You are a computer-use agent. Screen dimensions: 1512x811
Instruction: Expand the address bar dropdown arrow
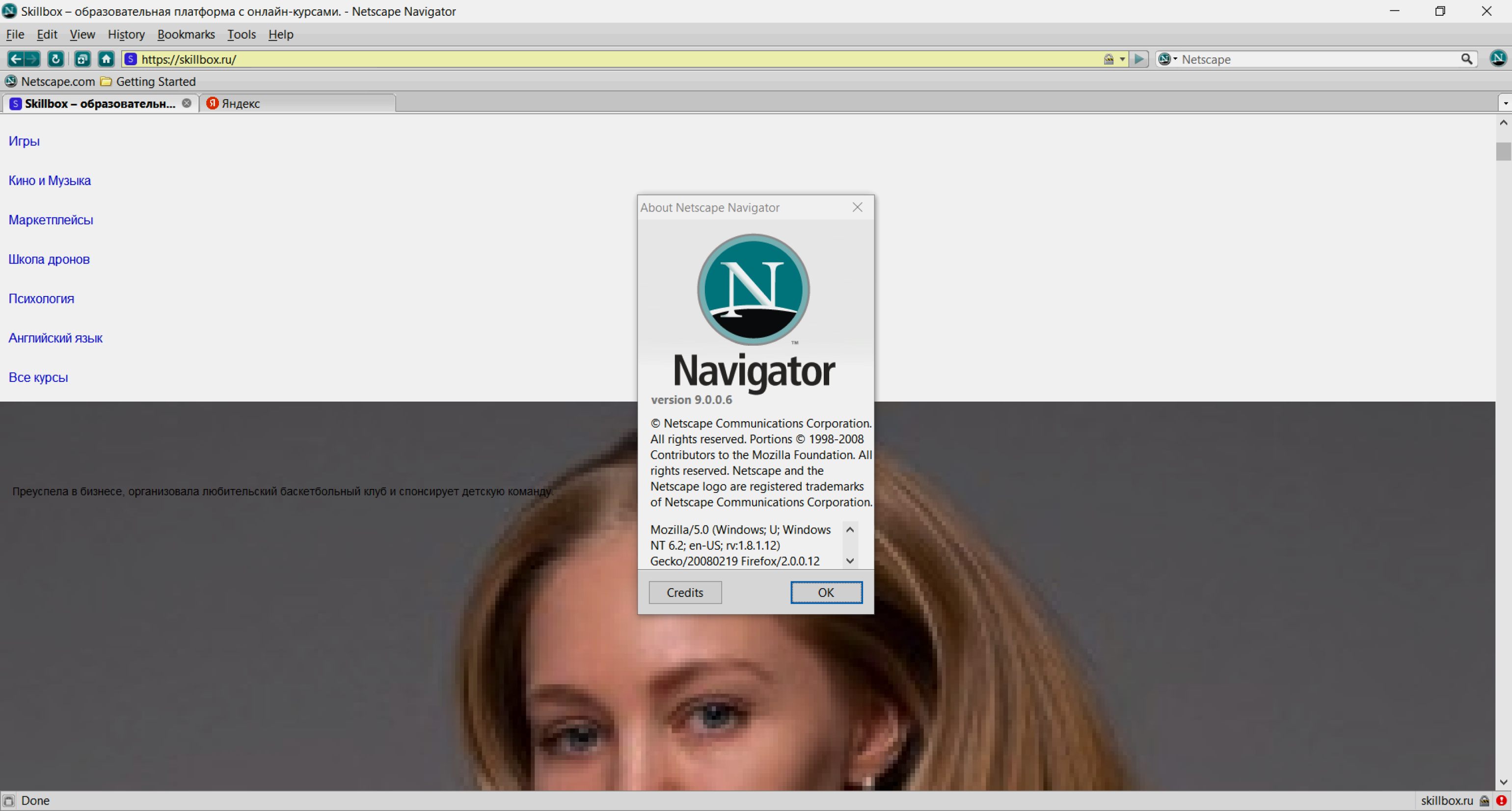pyautogui.click(x=1121, y=58)
